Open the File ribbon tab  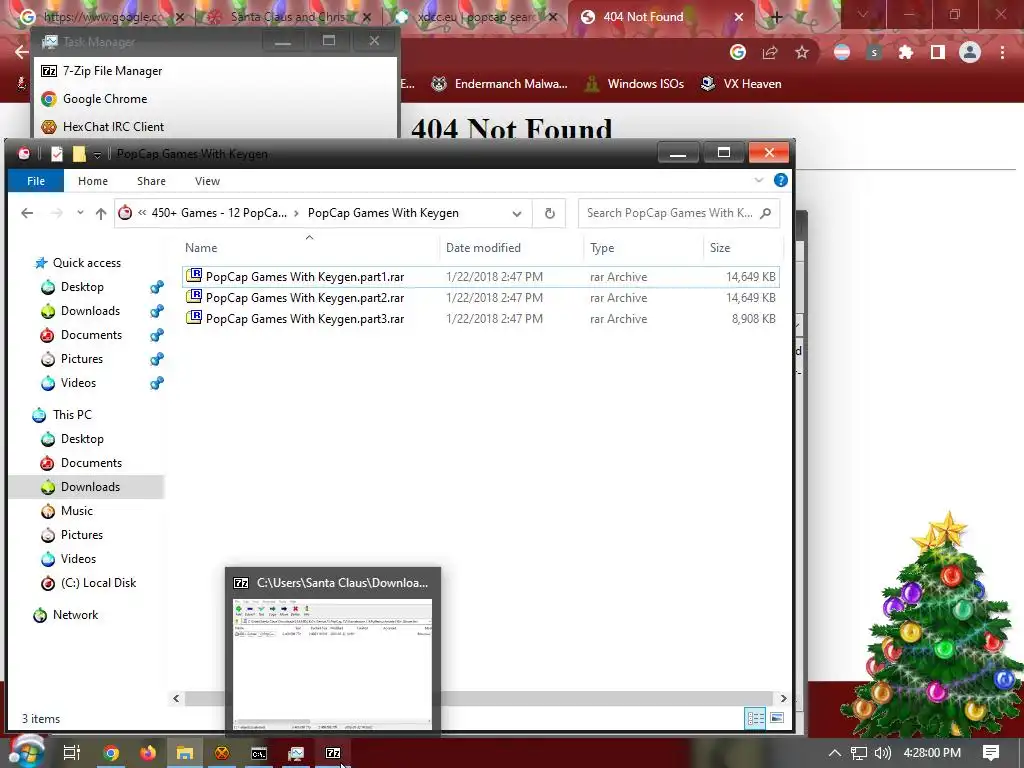tap(36, 181)
